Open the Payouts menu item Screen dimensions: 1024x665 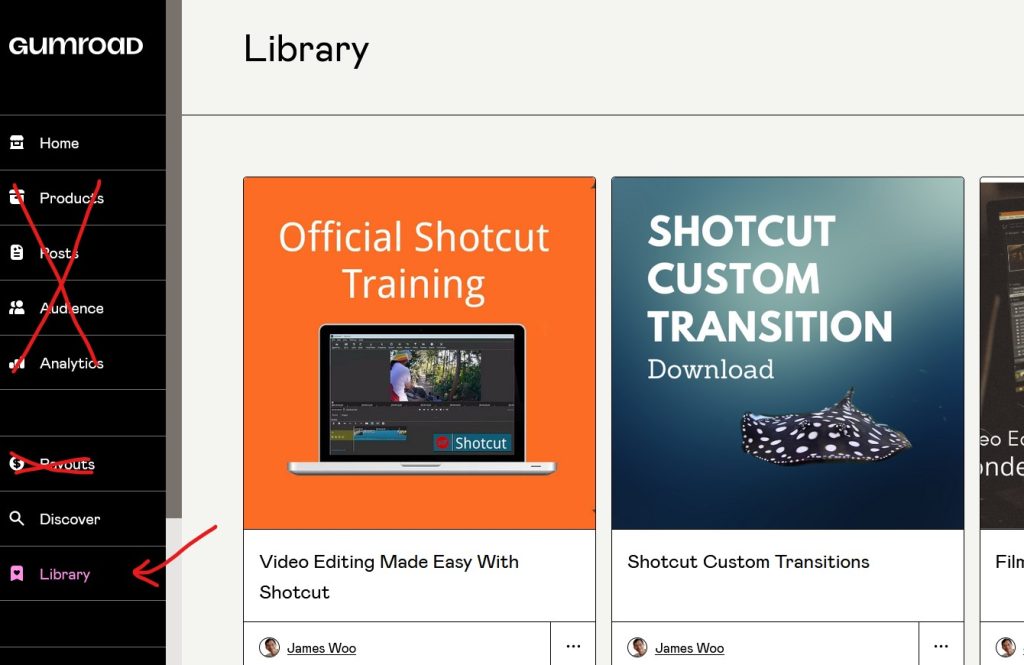83,464
